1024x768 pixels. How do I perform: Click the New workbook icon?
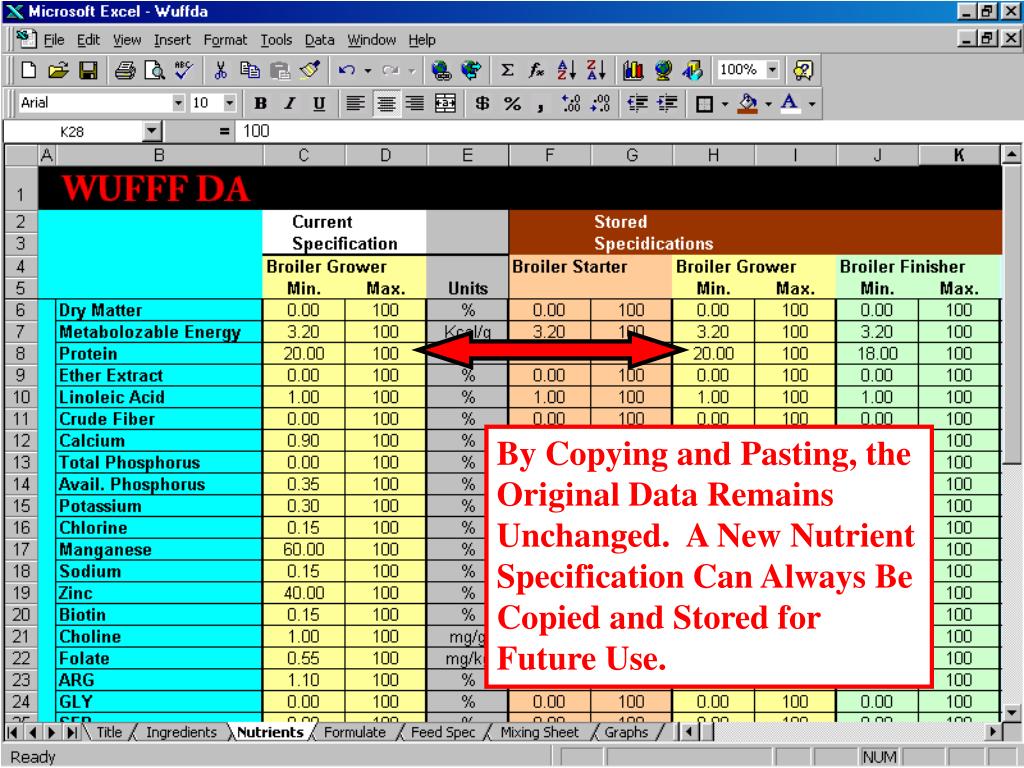pos(29,70)
